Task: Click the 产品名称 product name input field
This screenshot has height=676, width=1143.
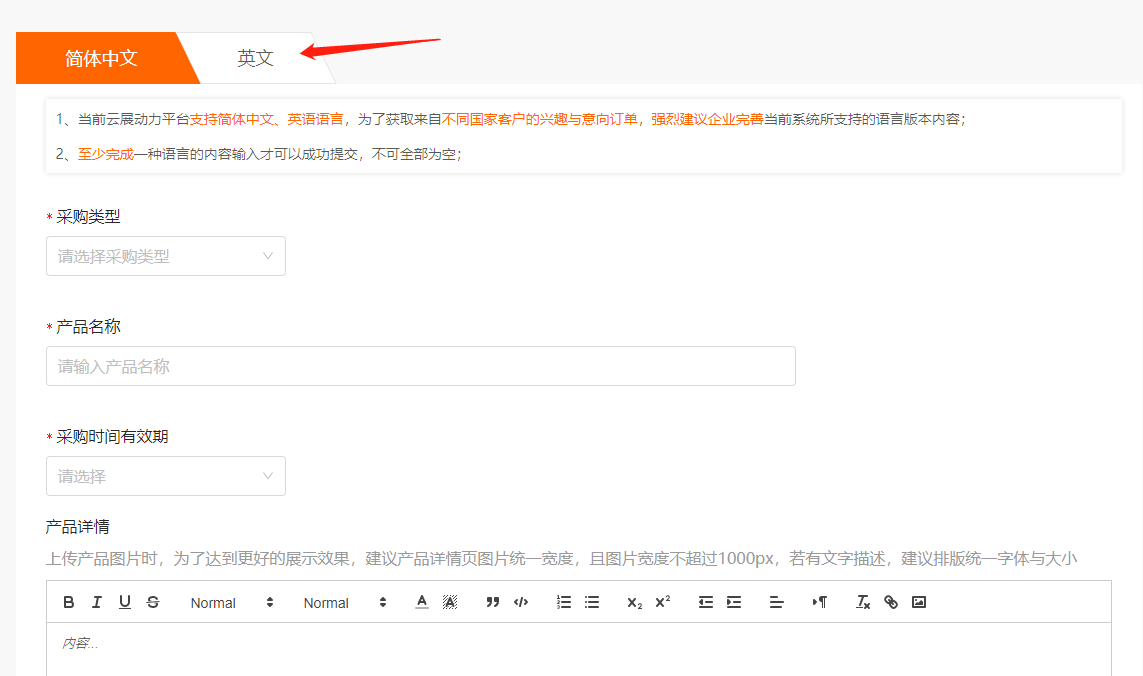Action: click(x=420, y=366)
